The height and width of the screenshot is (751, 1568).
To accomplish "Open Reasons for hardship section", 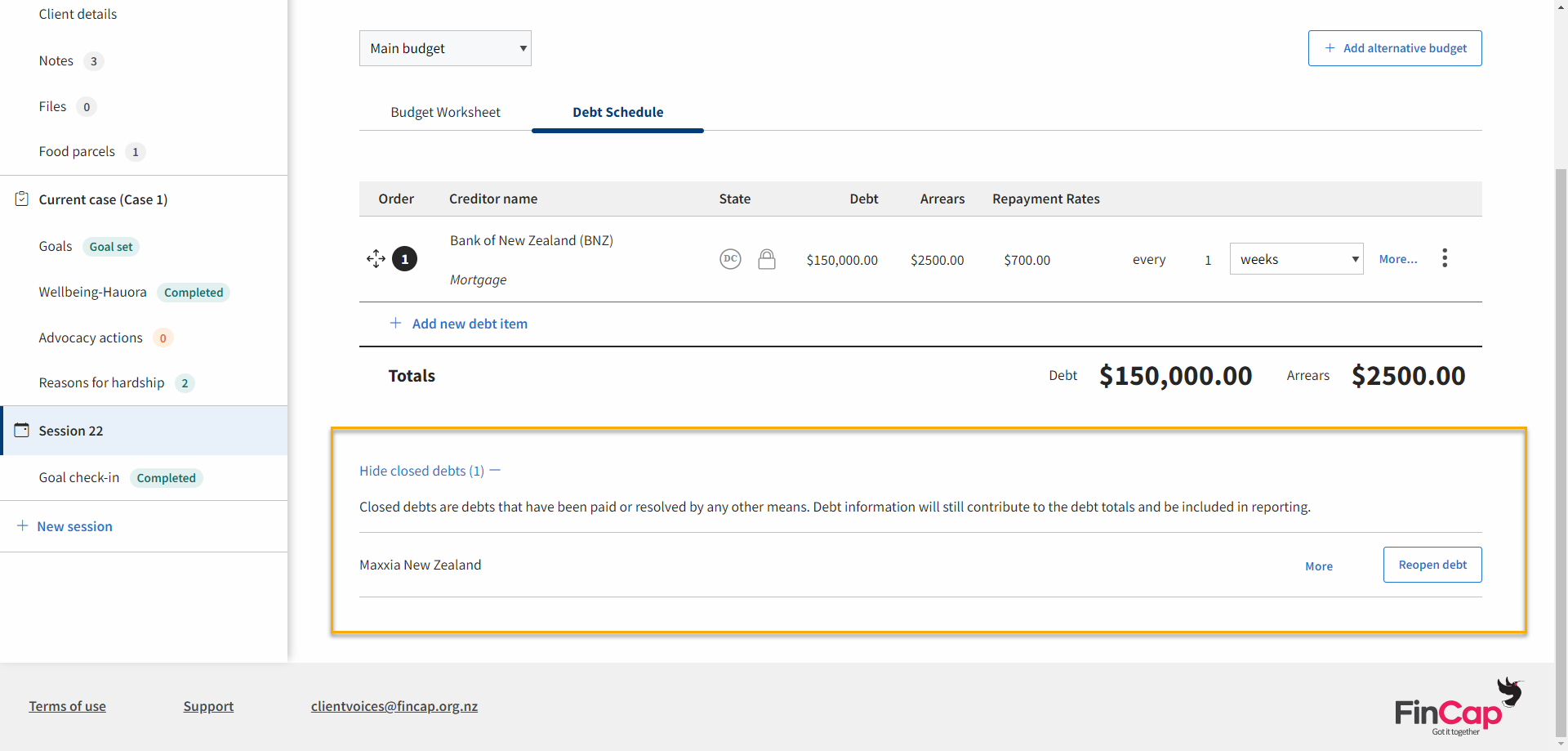I will [101, 382].
